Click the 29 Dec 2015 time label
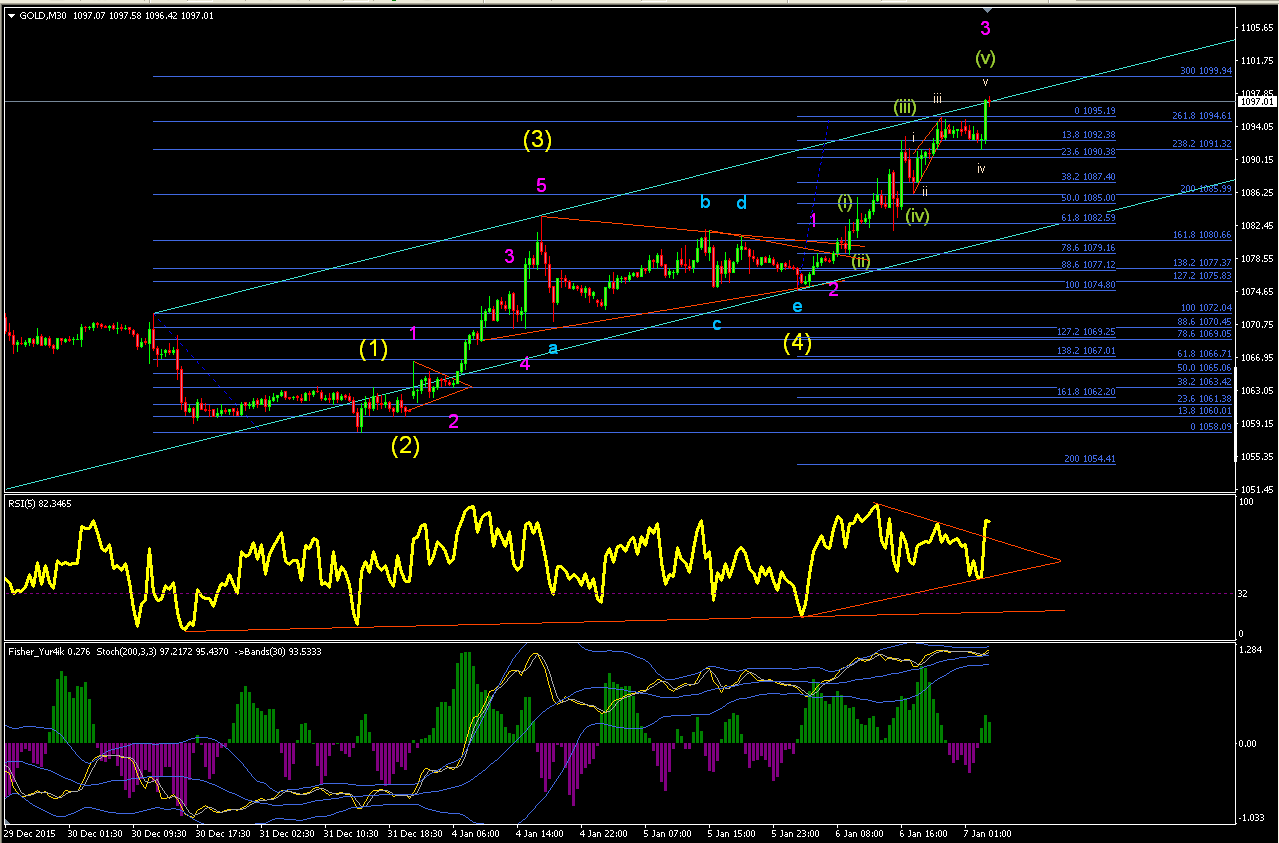Image resolution: width=1279 pixels, height=843 pixels. [x=28, y=832]
